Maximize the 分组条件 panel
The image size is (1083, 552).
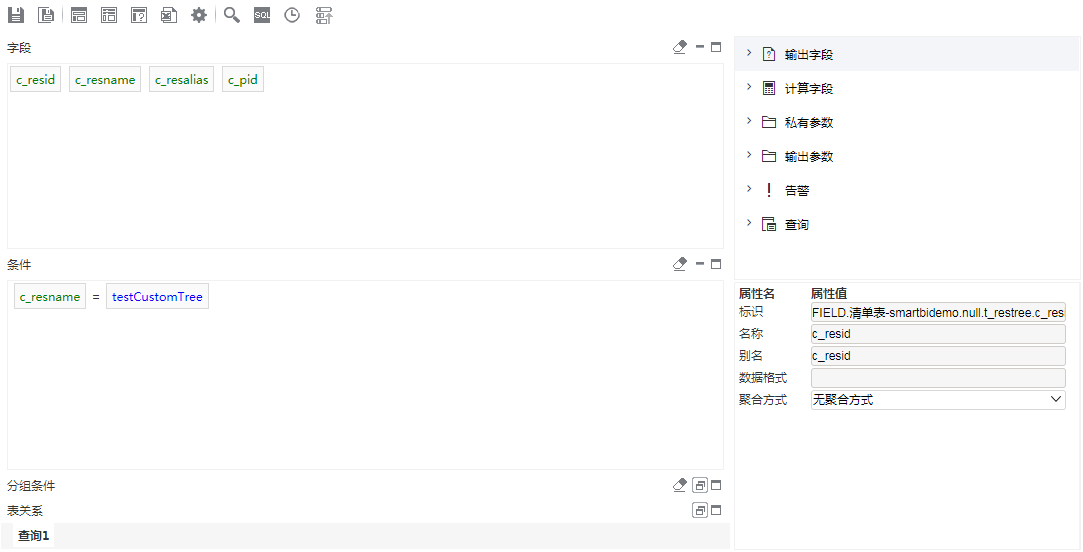pos(716,486)
